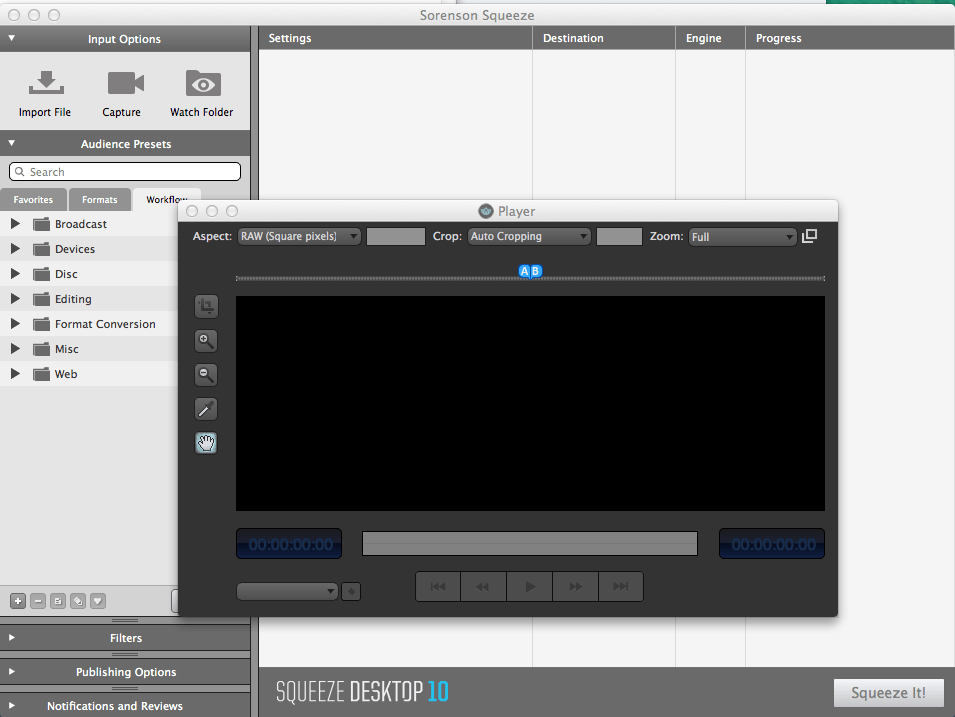The image size is (955, 717).
Task: Fast forward the video in Player
Action: (x=576, y=587)
